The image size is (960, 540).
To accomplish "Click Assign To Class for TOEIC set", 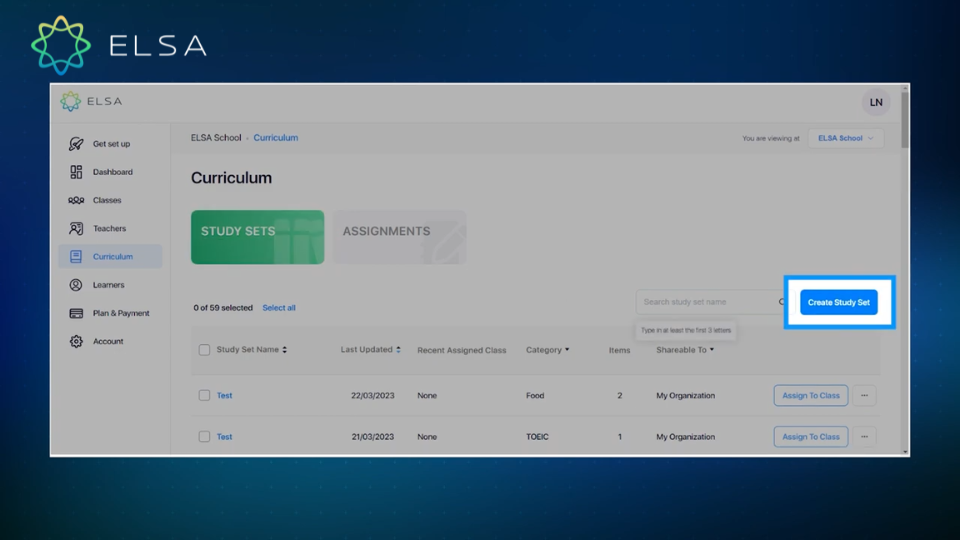I will point(811,437).
